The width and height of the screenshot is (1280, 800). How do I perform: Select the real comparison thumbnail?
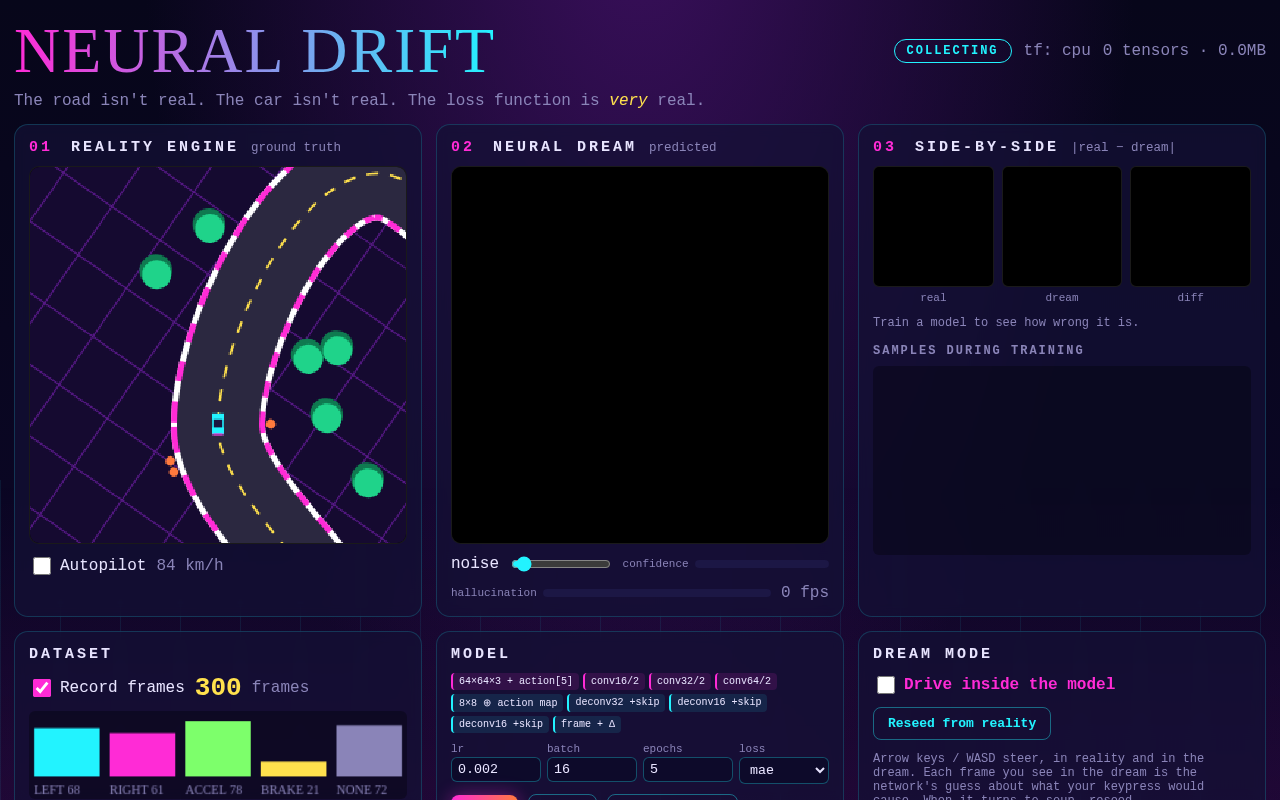pyautogui.click(x=933, y=227)
